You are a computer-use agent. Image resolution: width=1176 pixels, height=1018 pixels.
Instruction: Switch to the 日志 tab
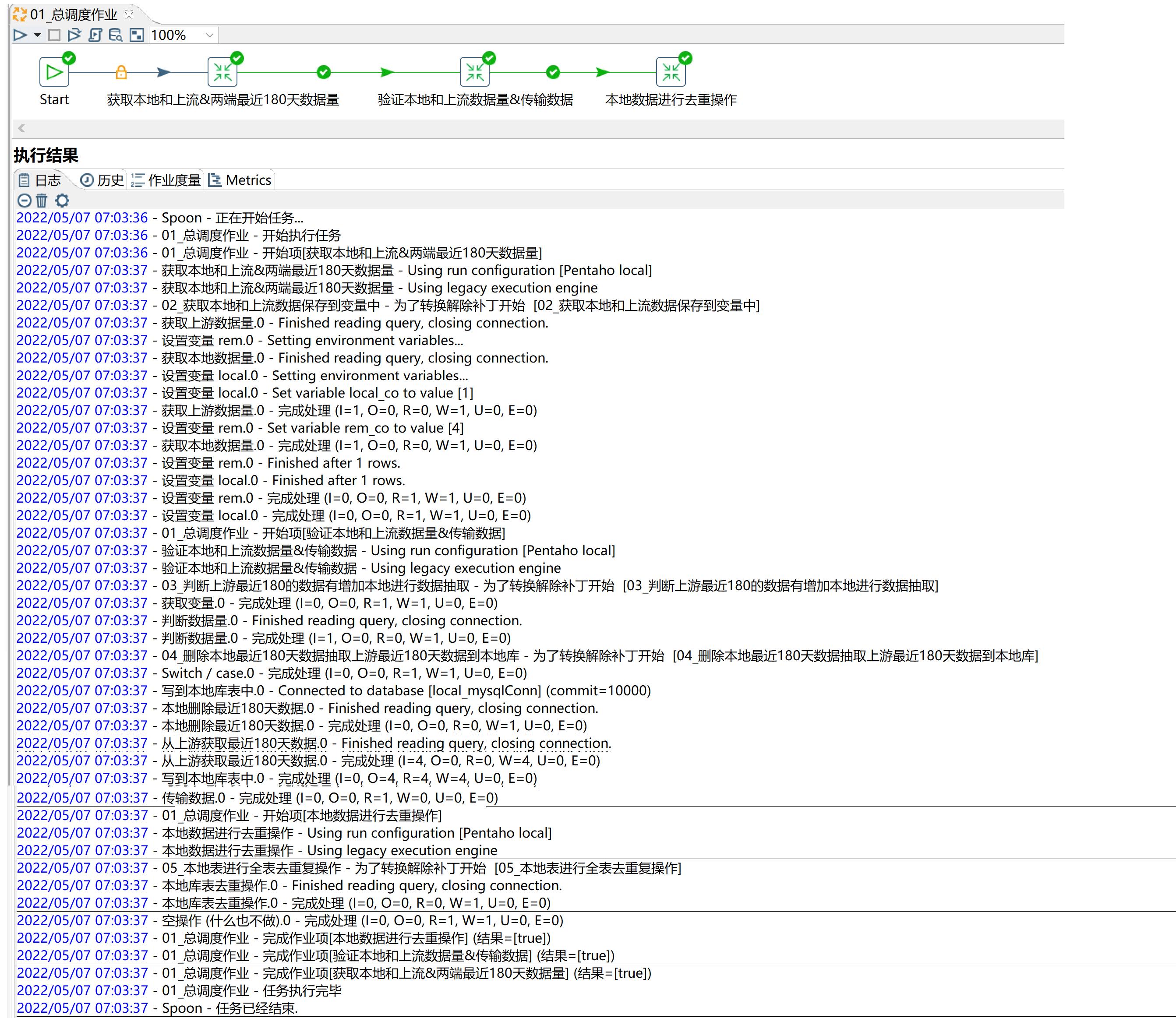(40, 180)
